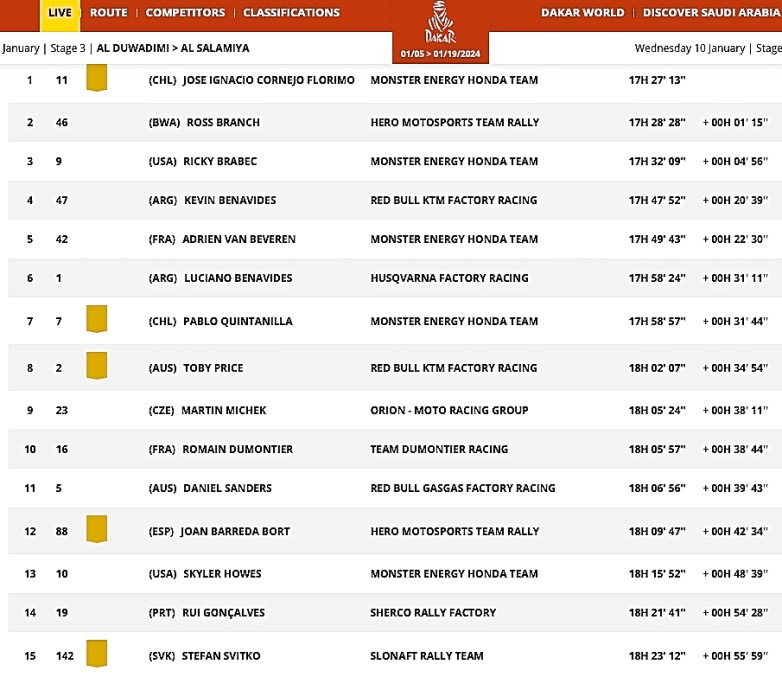Click rider name Ricky Brabec
Image resolution: width=782 pixels, height=677 pixels.
pyautogui.click(x=220, y=161)
